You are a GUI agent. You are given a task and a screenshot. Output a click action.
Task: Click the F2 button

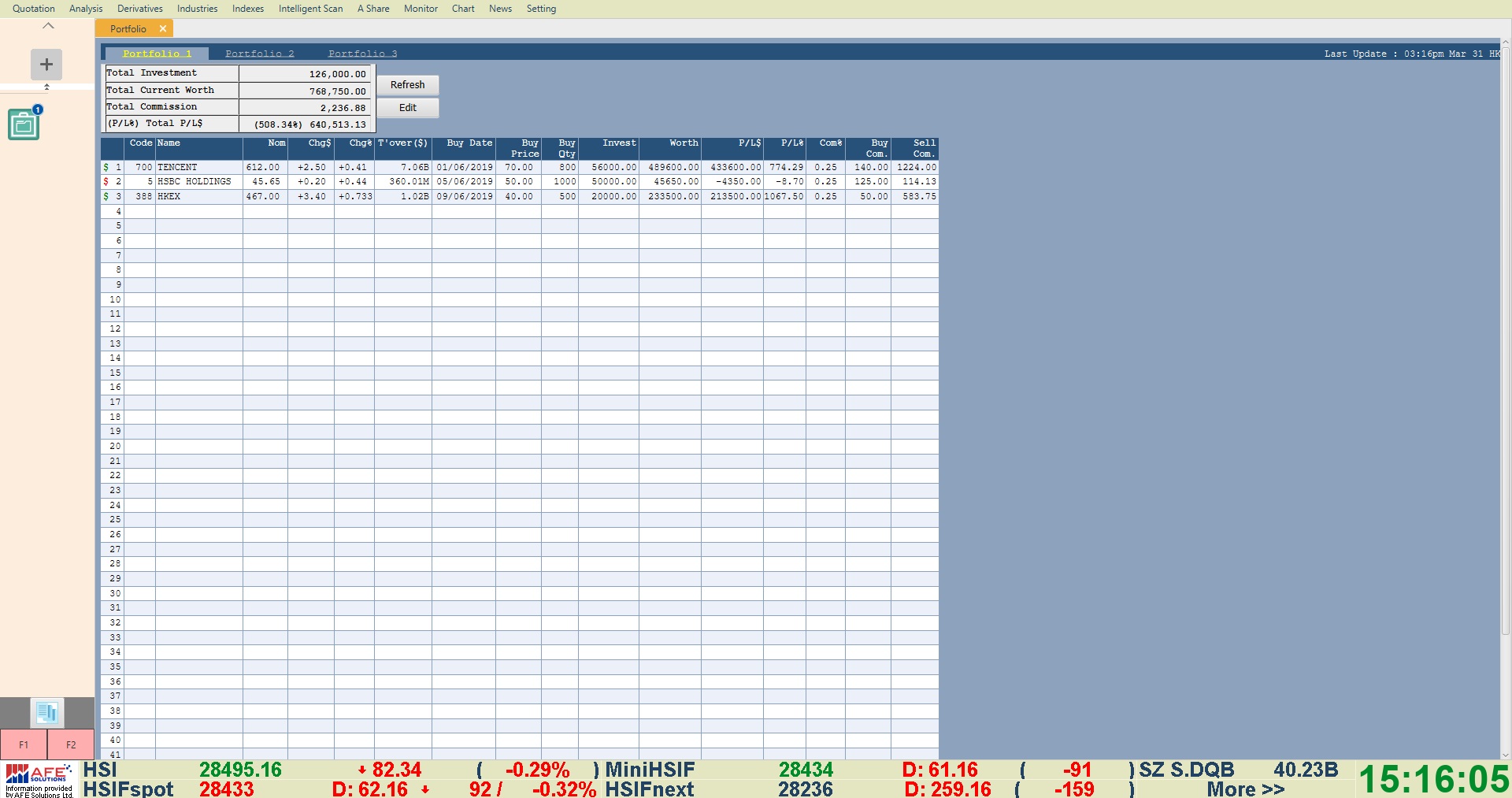[x=71, y=744]
